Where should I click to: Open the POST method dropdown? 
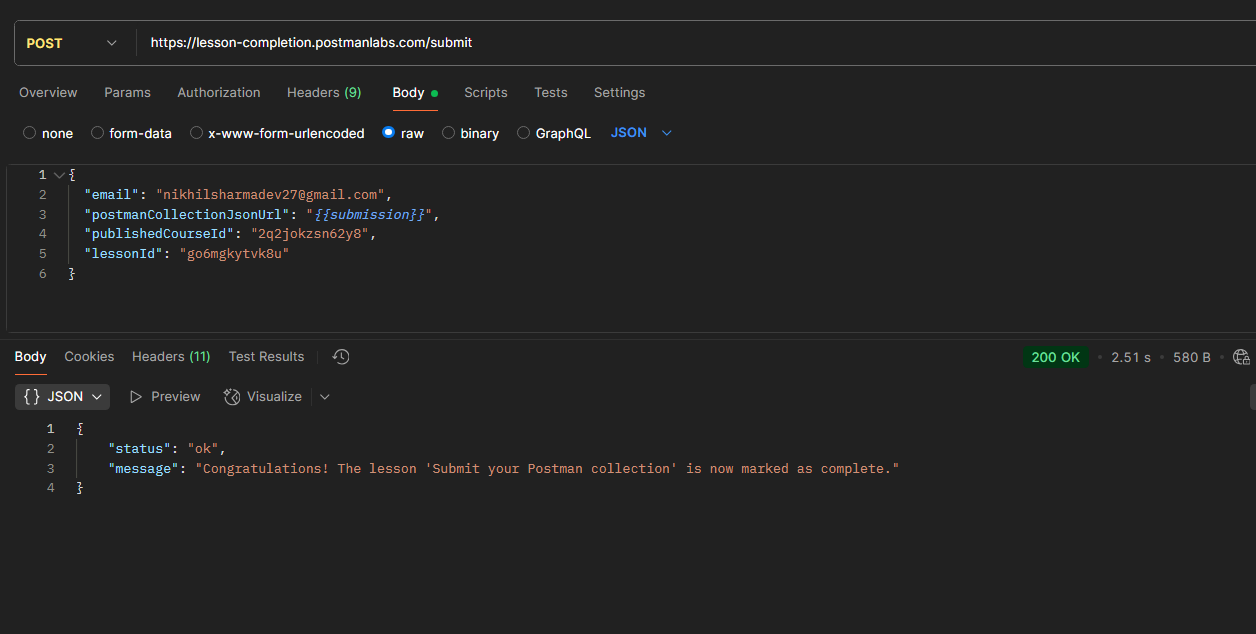click(x=71, y=43)
